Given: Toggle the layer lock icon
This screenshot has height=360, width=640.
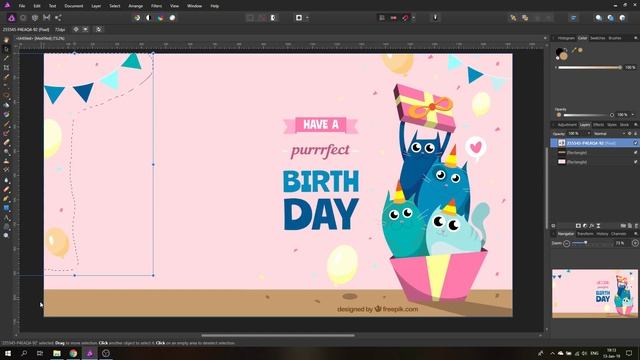Looking at the screenshot, I should tap(636, 134).
